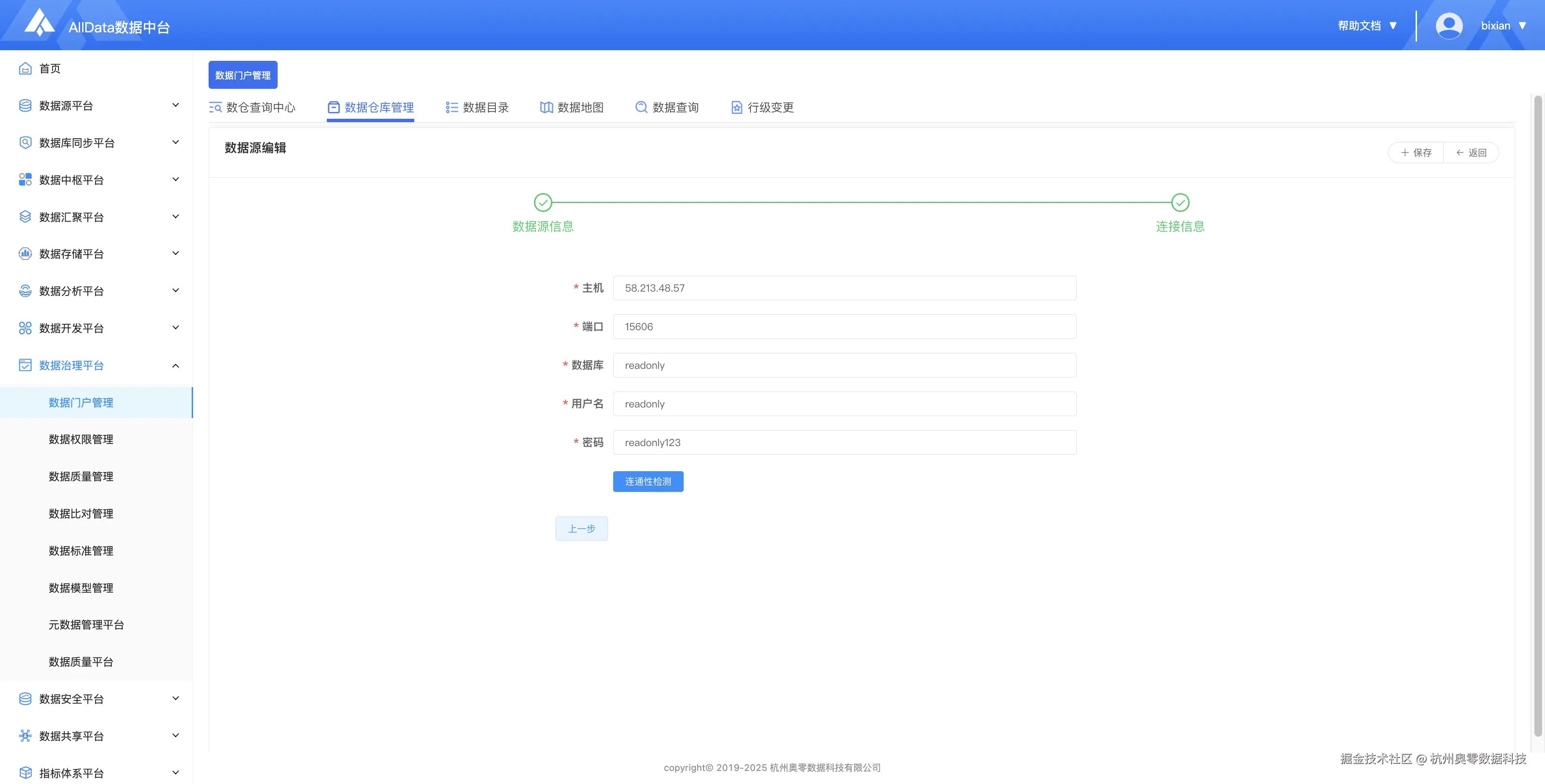Expand the 数据安全平台 menu chevron
The width and height of the screenshot is (1545, 784).
(x=176, y=698)
